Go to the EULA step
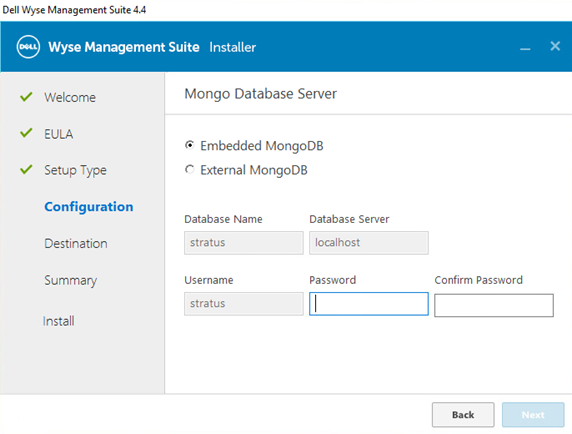The width and height of the screenshot is (572, 434). 59,134
